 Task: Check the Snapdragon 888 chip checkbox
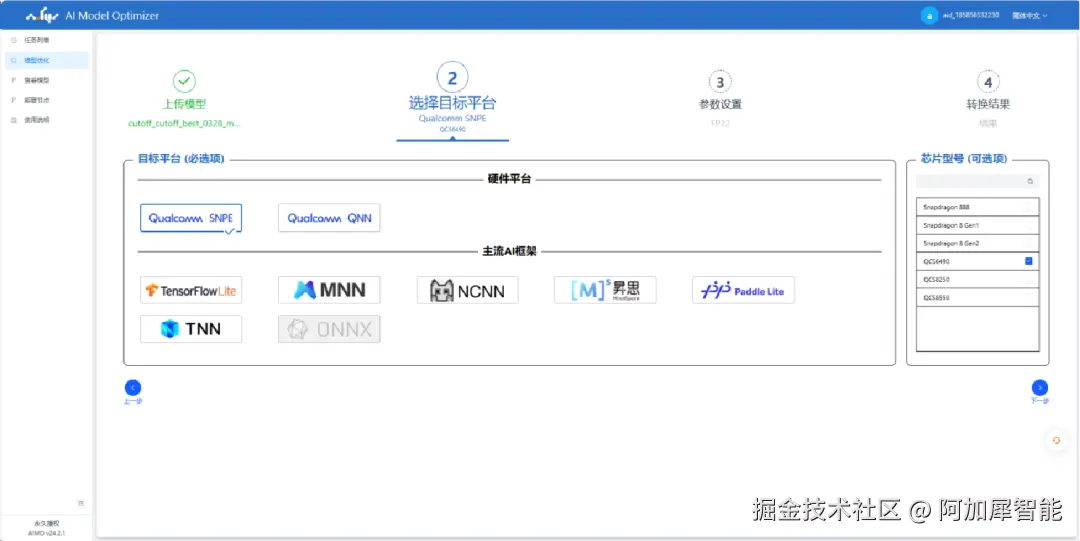1029,207
